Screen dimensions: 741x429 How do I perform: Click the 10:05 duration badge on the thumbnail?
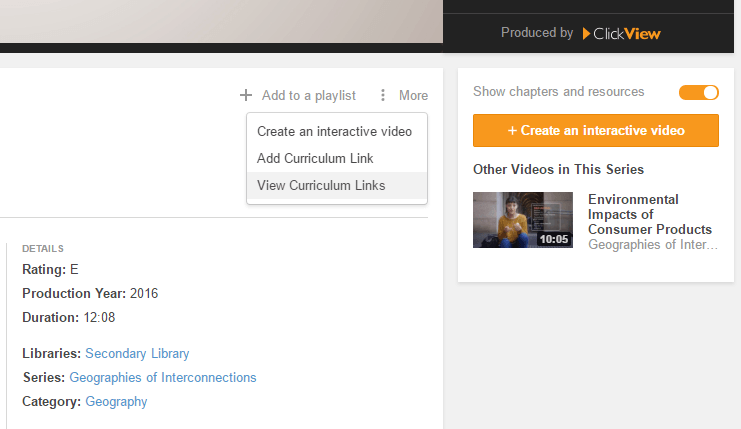(553, 239)
